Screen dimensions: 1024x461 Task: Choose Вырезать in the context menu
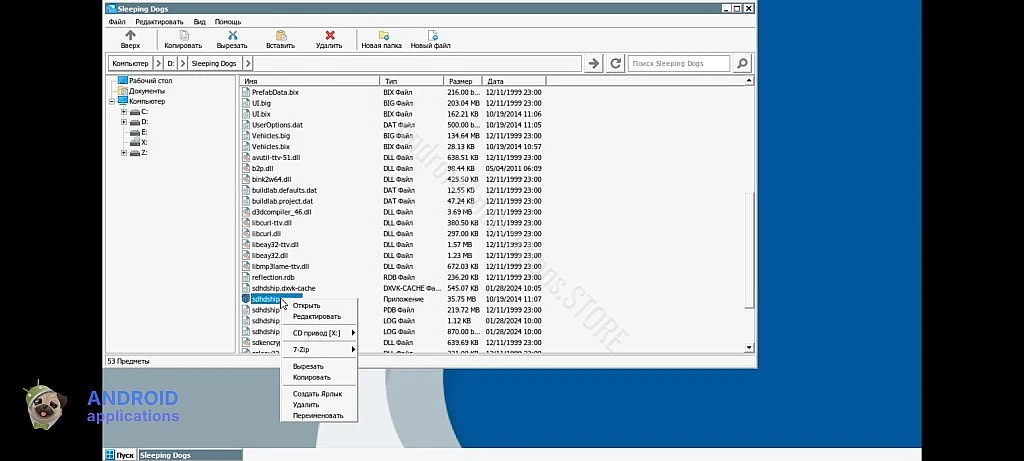[x=319, y=366]
